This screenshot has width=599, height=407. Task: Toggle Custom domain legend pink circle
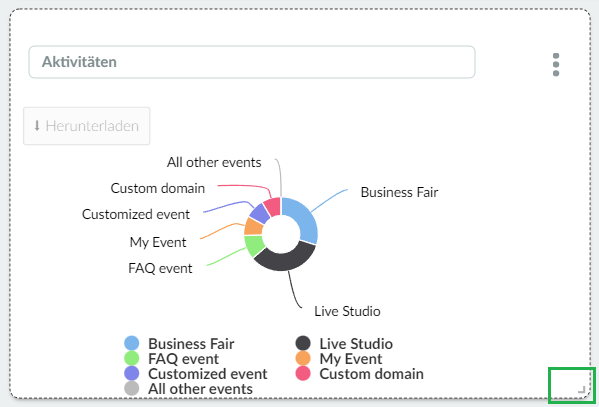(303, 373)
